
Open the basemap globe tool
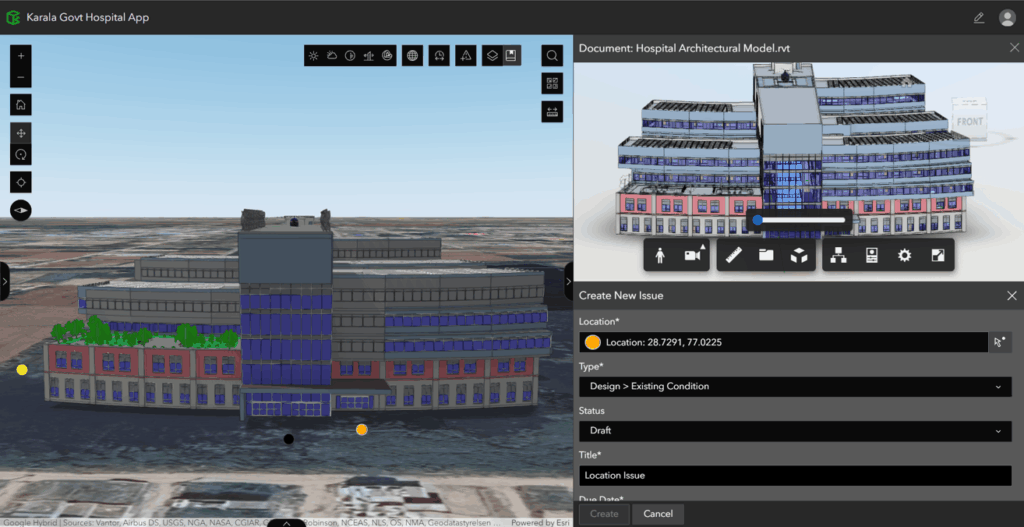(x=412, y=56)
